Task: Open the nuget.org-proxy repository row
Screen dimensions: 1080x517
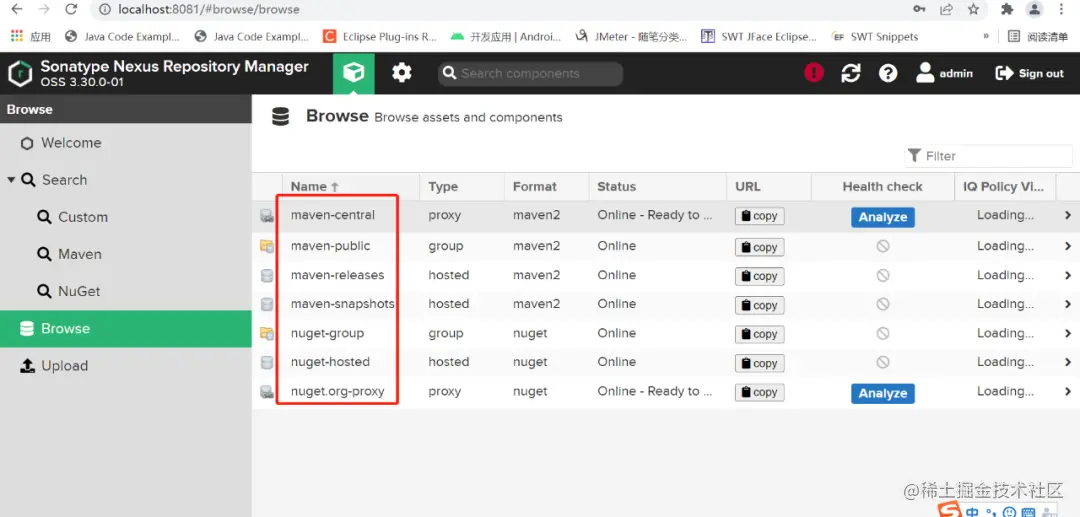Action: (666, 392)
